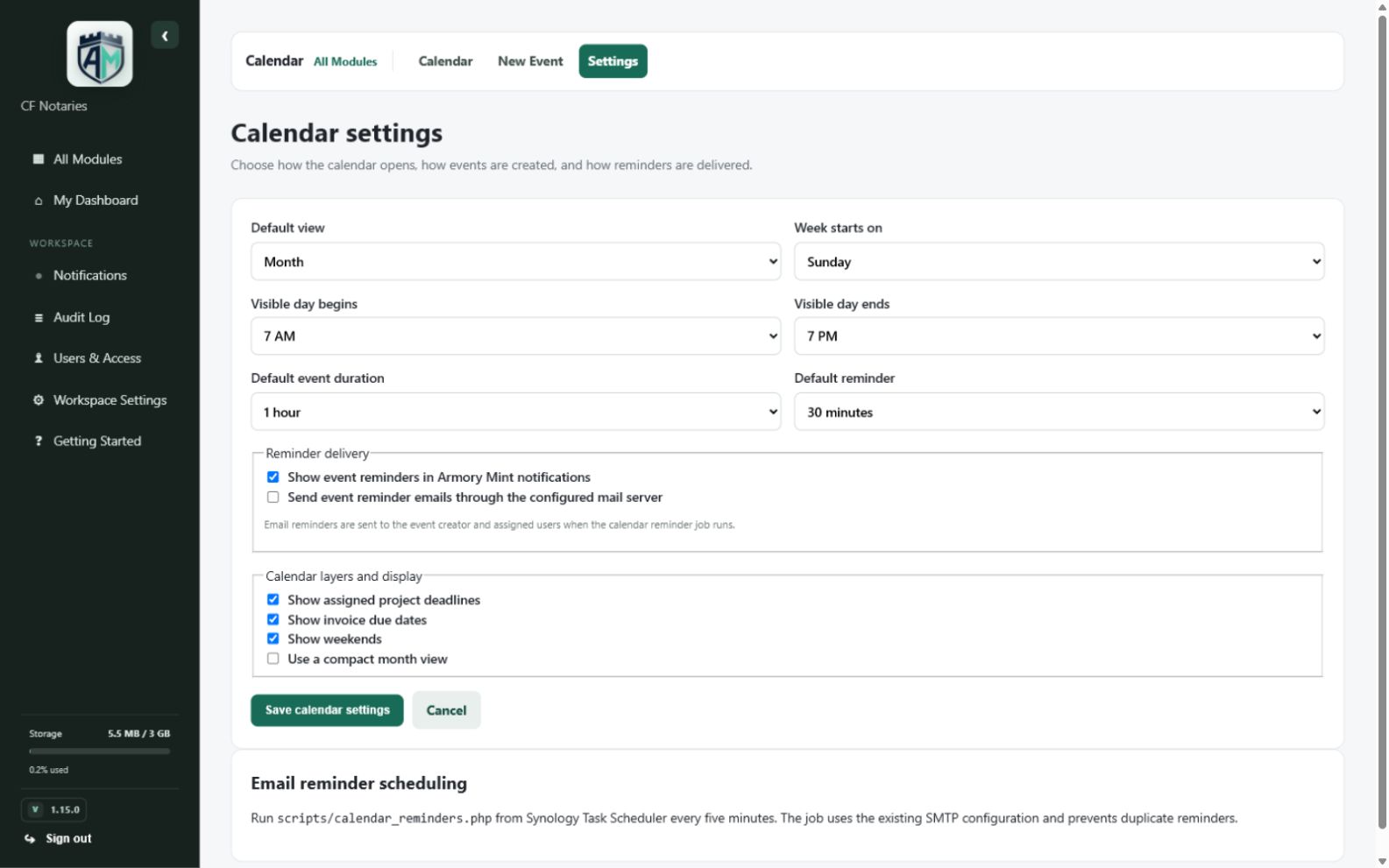1389x868 pixels.
Task: Click the All Modules link in header
Action: (x=345, y=62)
